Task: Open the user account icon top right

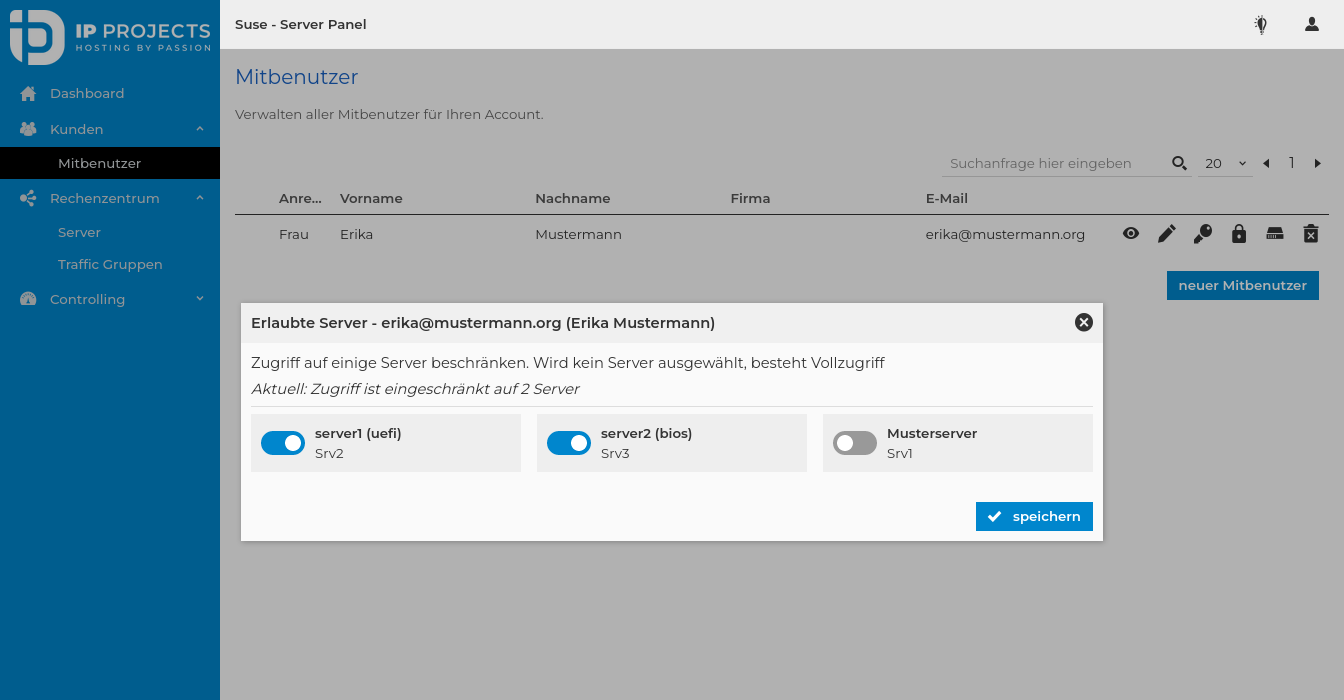Action: 1311,24
